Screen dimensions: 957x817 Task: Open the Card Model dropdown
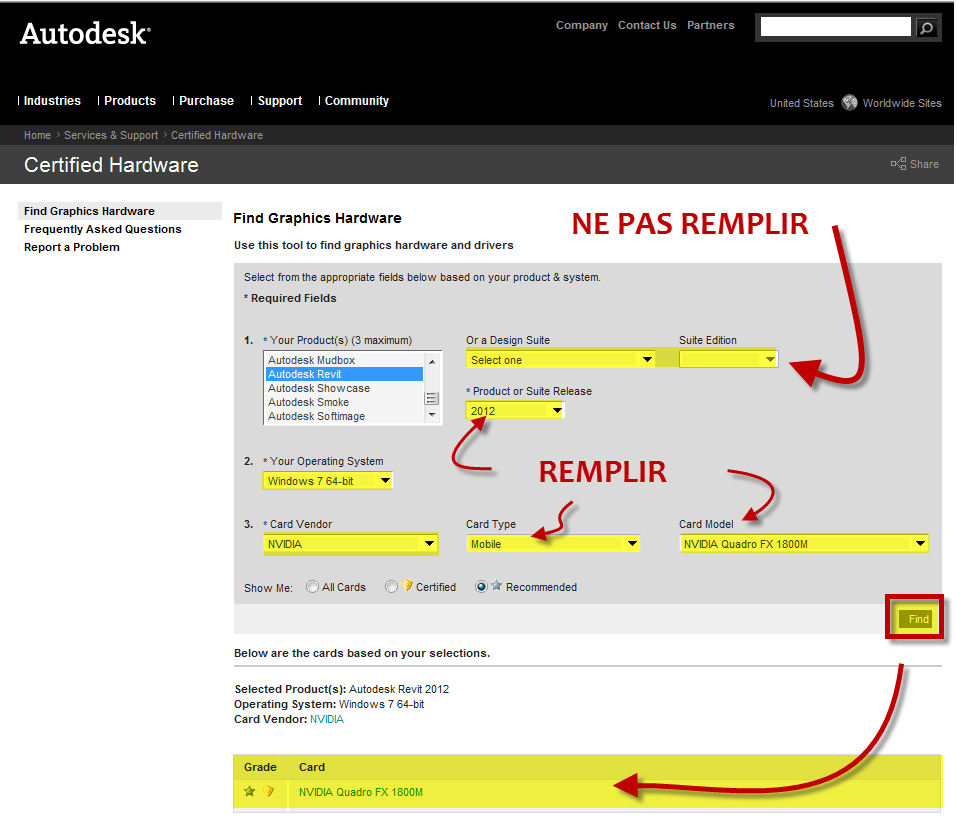[x=804, y=544]
